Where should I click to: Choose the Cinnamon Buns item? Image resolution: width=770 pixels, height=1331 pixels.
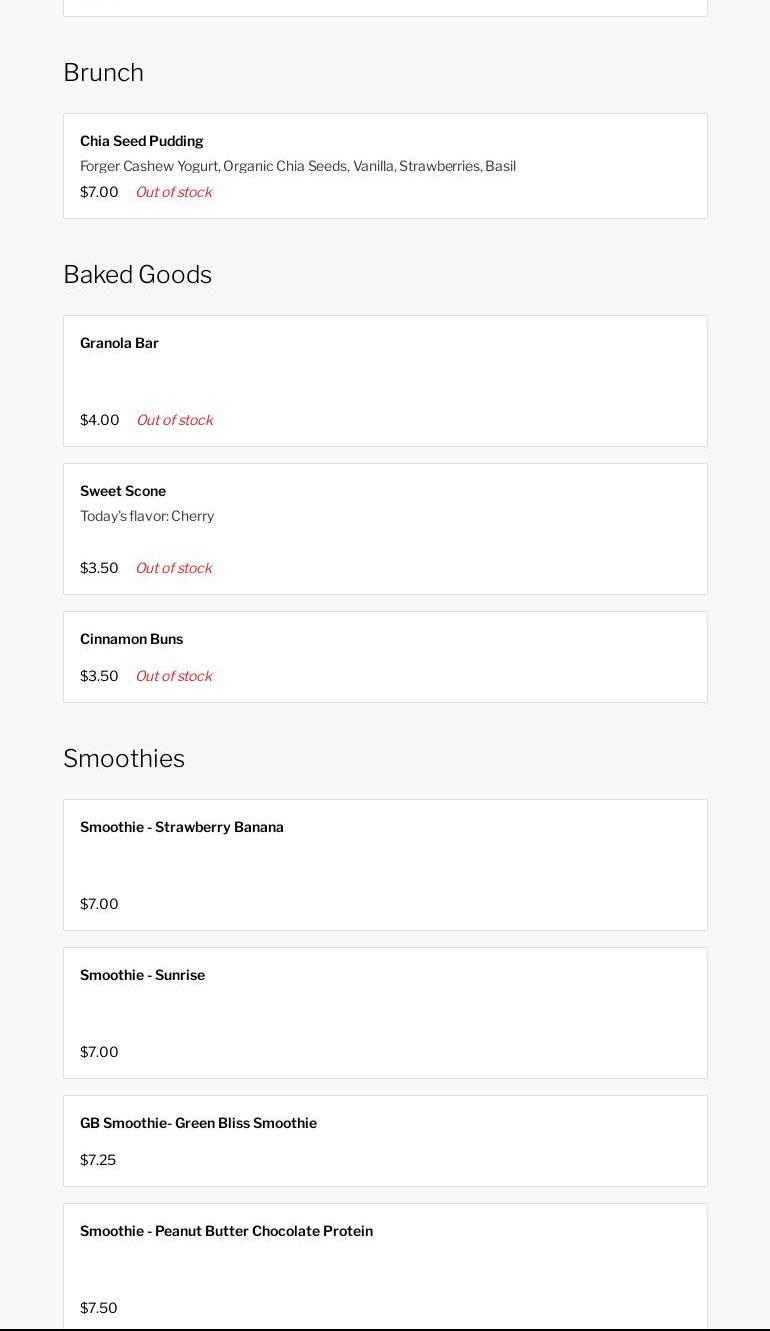(131, 639)
